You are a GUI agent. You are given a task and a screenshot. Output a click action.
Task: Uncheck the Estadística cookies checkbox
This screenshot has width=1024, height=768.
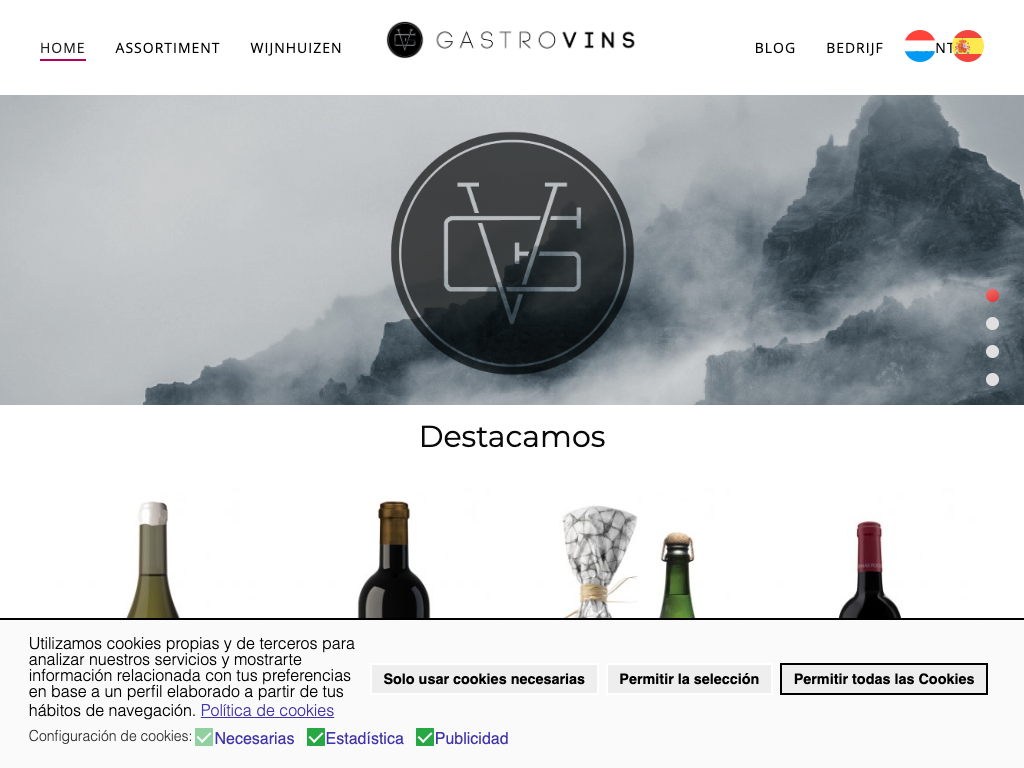[315, 737]
